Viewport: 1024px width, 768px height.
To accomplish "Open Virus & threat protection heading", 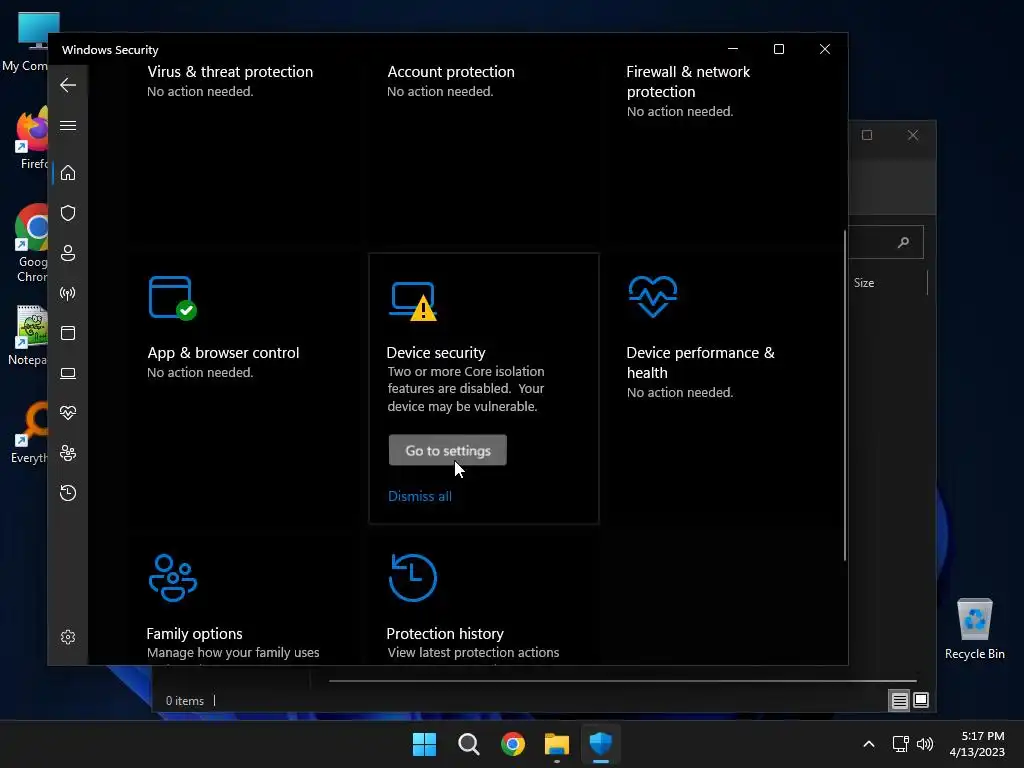I will pyautogui.click(x=230, y=72).
